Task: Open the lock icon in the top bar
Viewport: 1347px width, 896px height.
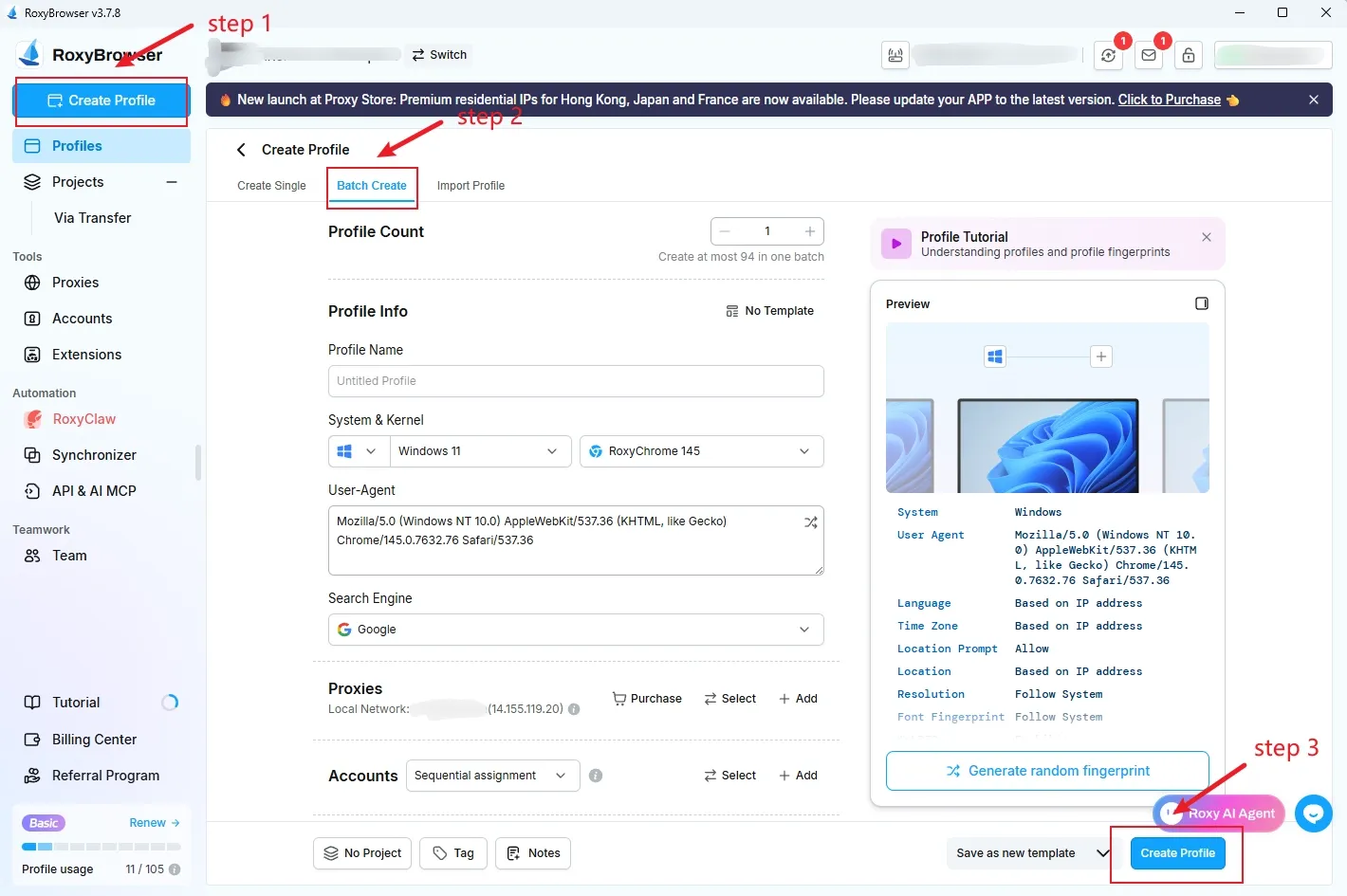Action: pos(1189,55)
